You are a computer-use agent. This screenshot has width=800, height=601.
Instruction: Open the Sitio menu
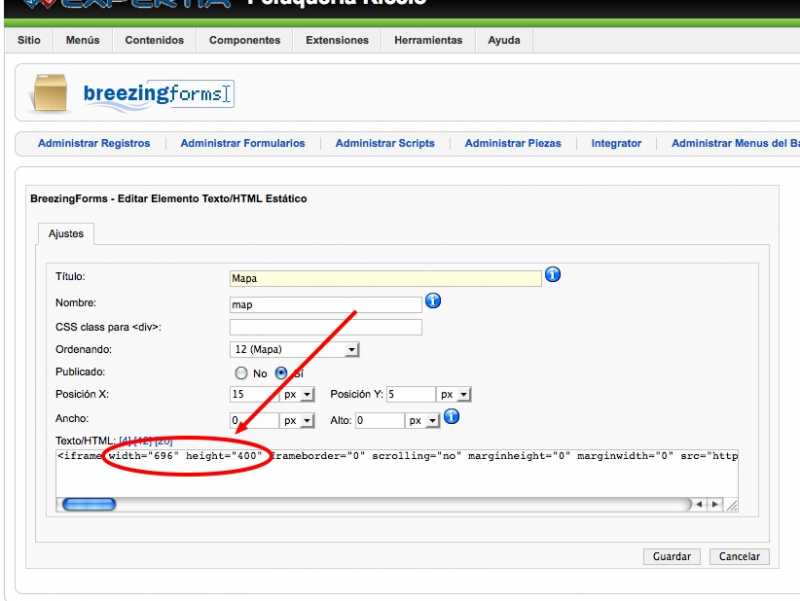[29, 40]
